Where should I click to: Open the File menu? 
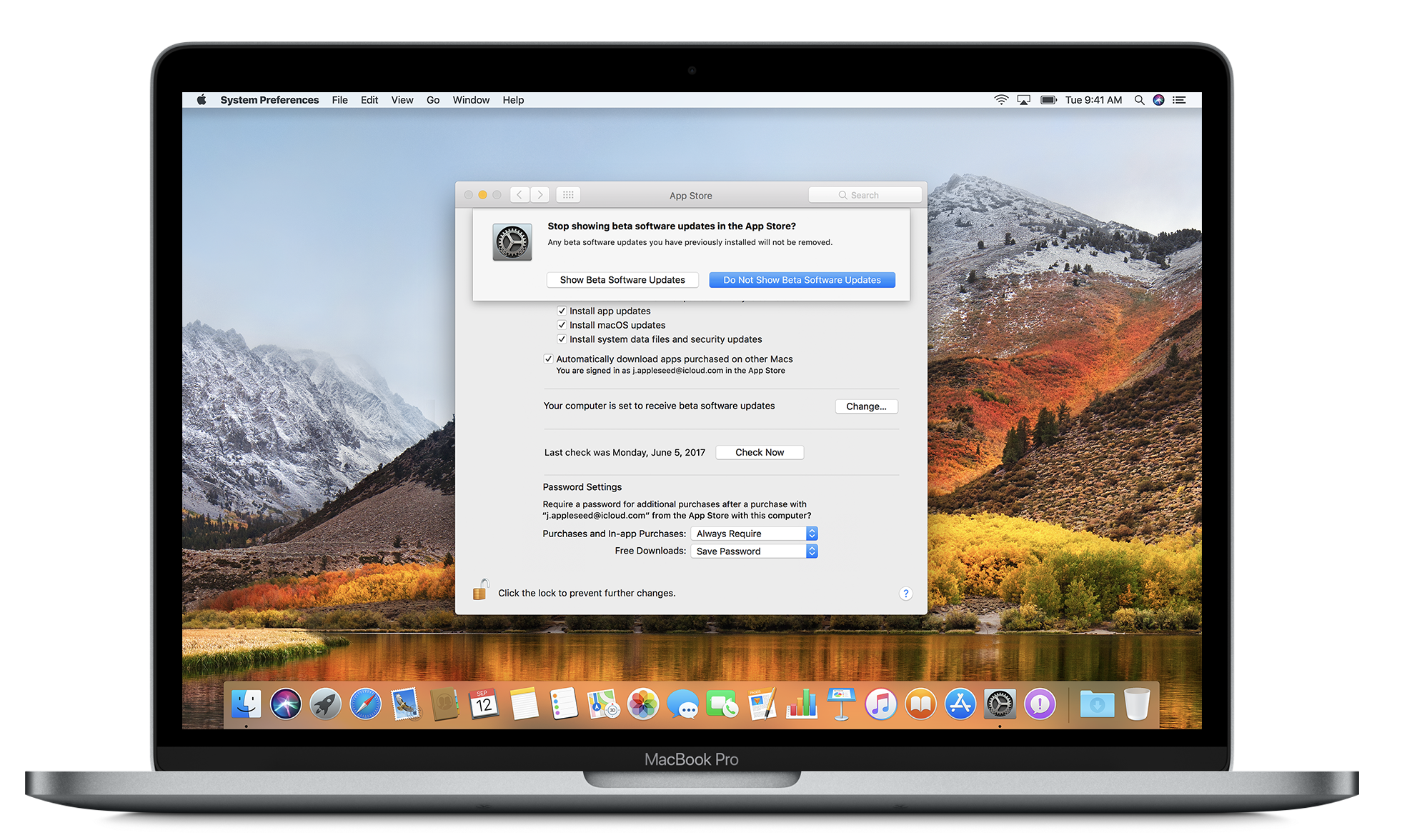[x=339, y=100]
